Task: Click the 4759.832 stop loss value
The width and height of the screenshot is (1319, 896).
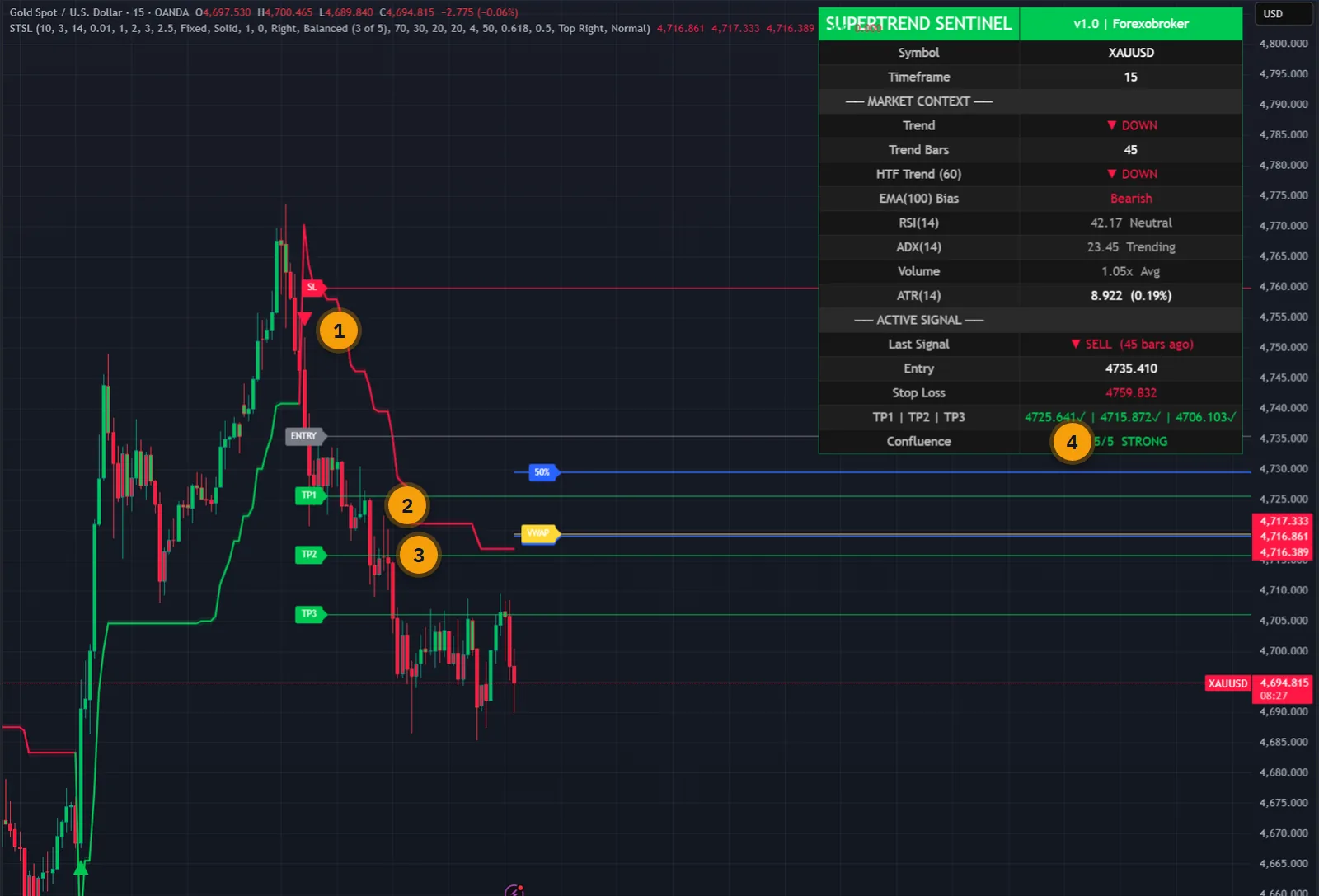Action: 1131,393
